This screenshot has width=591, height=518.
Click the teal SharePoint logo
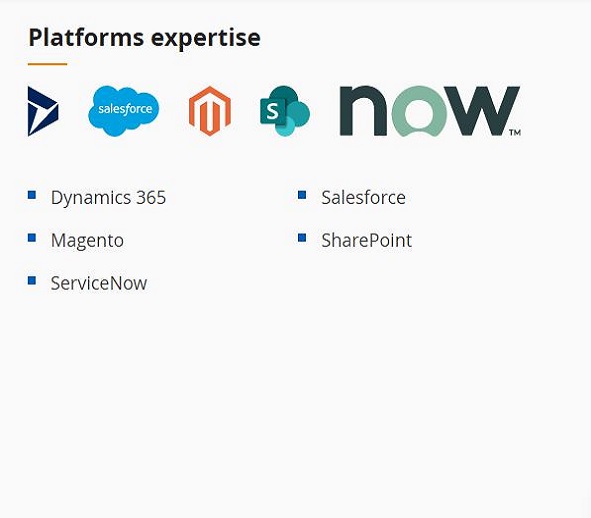tap(285, 111)
